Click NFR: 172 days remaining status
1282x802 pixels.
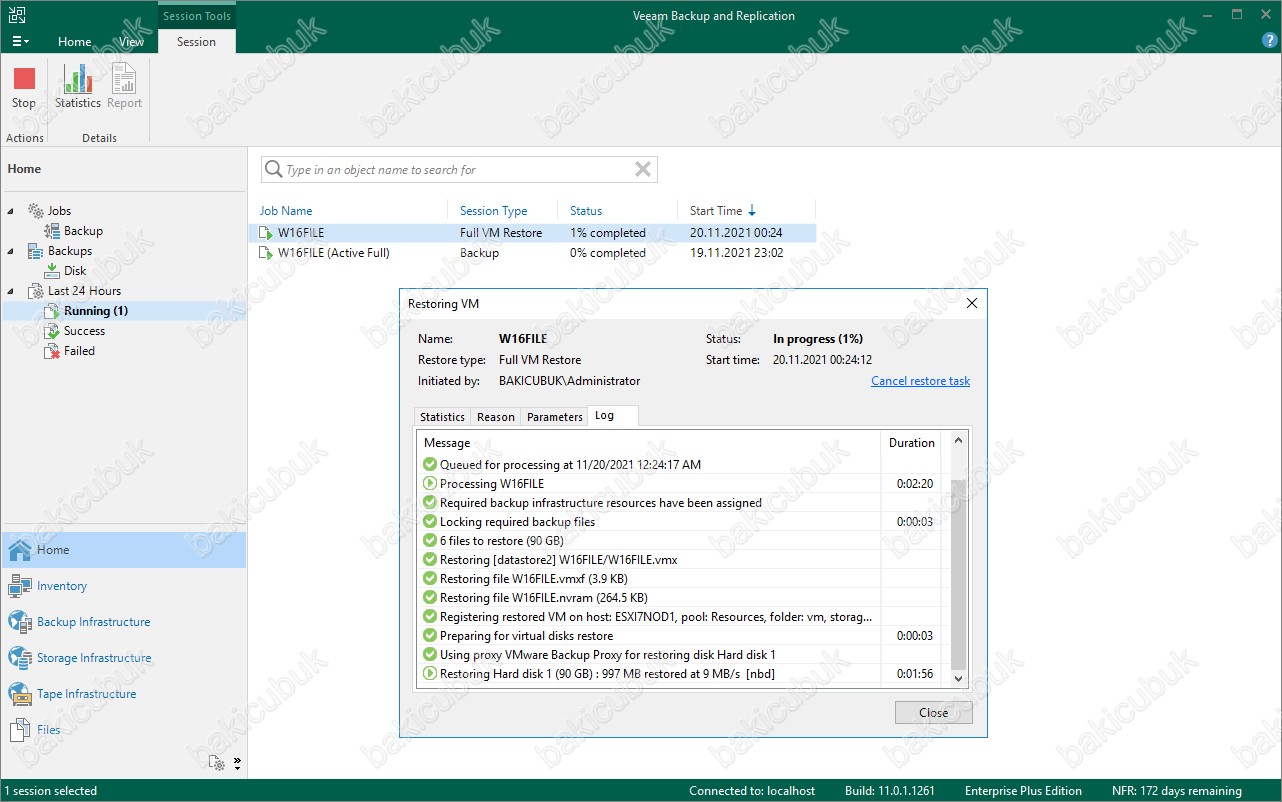pyautogui.click(x=1176, y=791)
